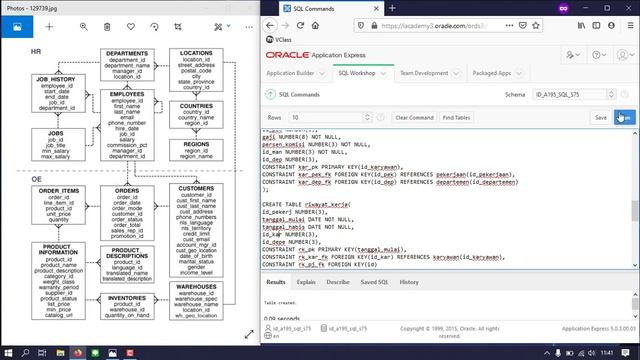640x360 pixels.
Task: Open the tracking protection shield icon
Action: coord(361,25)
